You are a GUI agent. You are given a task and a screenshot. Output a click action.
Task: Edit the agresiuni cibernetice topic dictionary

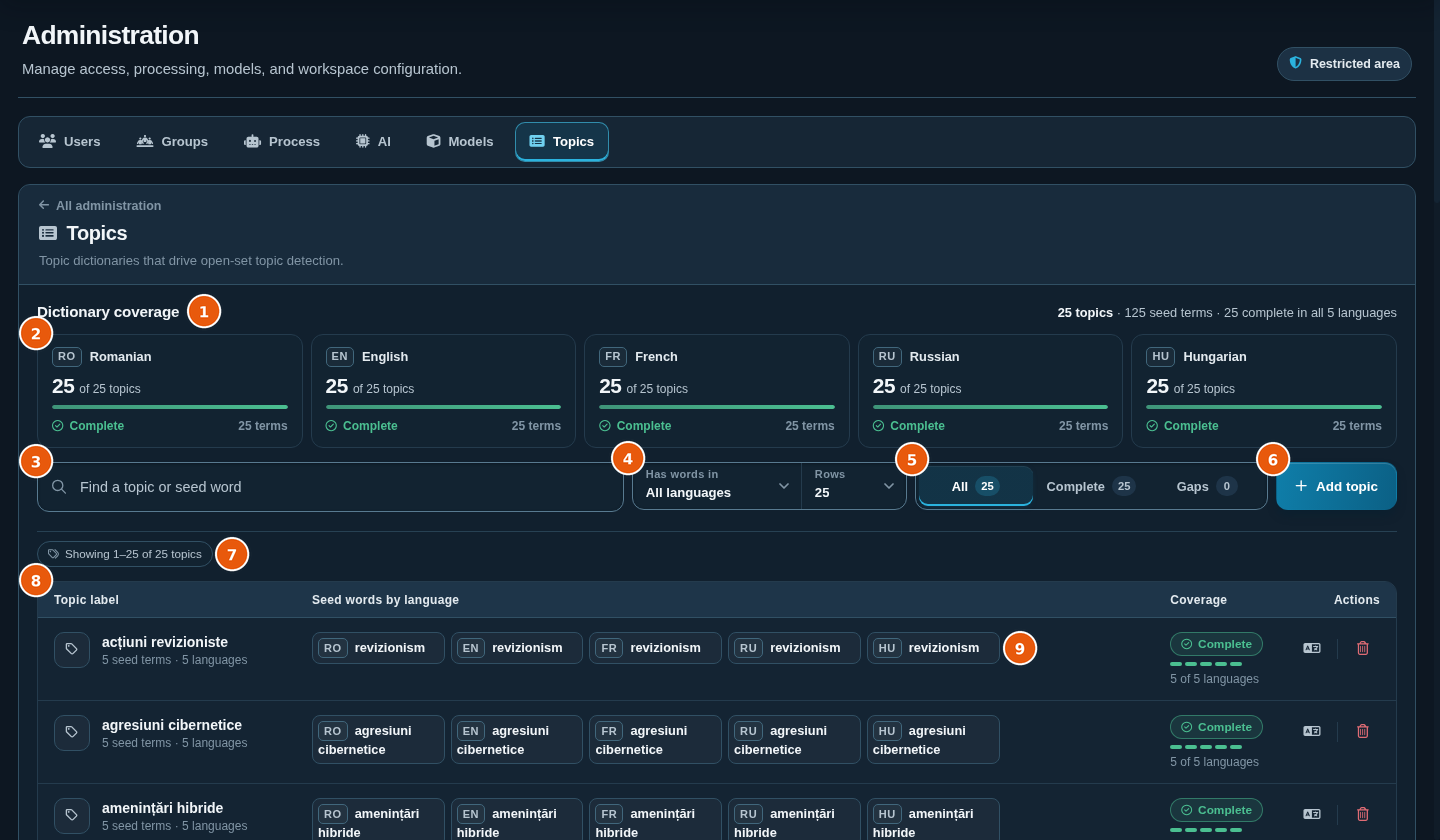tap(1312, 731)
